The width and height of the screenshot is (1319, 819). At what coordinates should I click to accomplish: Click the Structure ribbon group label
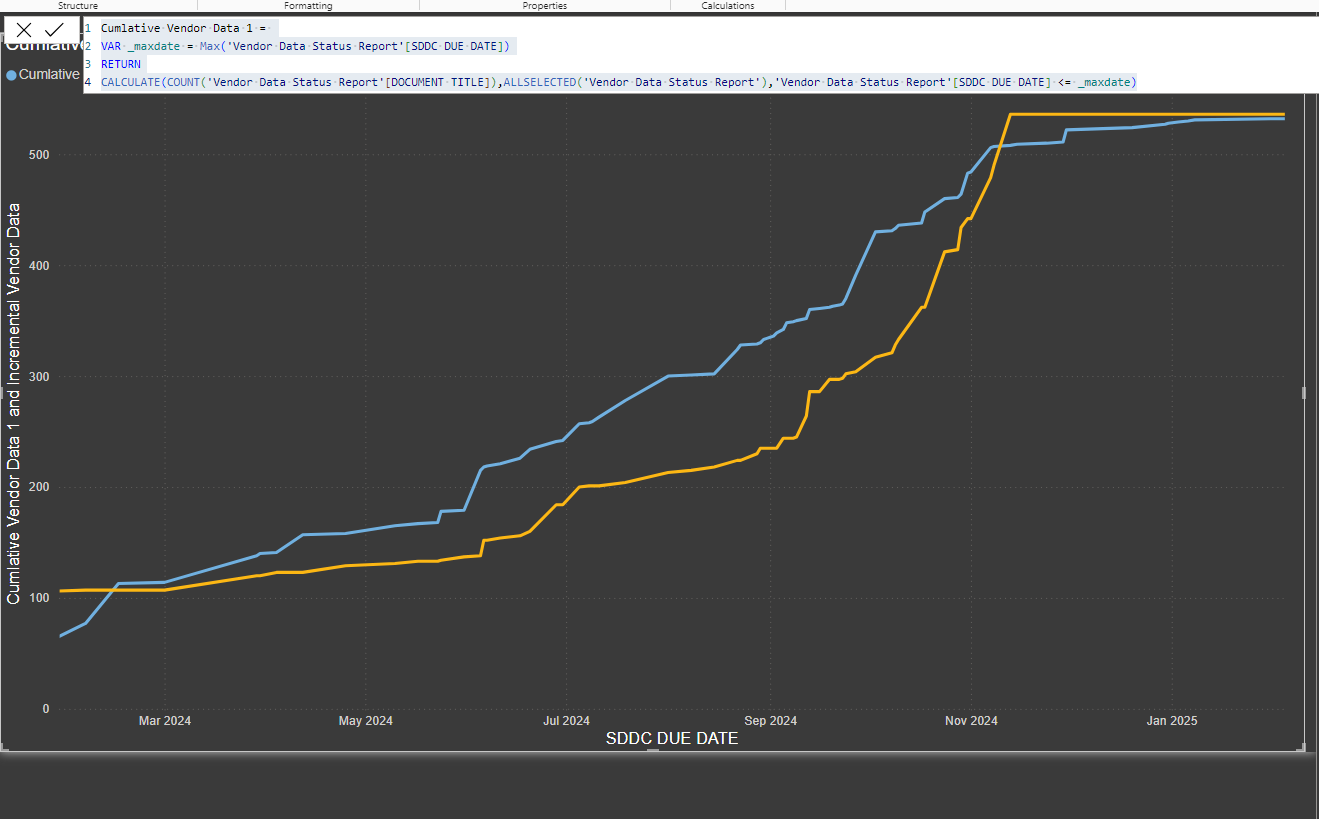pyautogui.click(x=78, y=6)
